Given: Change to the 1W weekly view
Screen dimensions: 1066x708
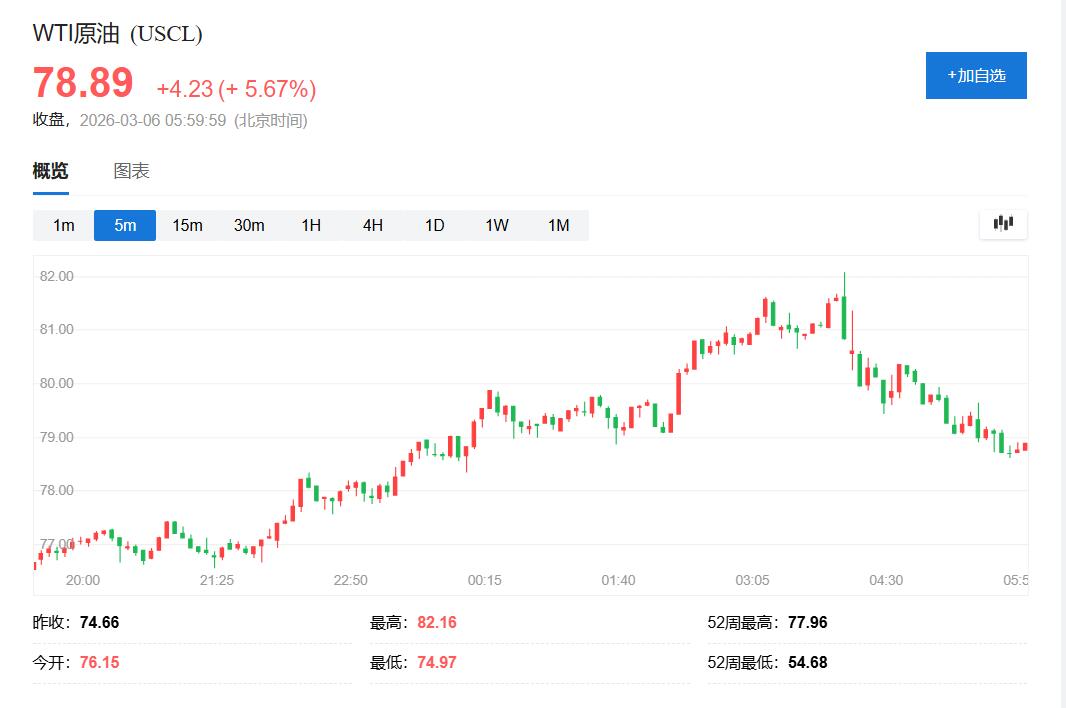Looking at the screenshot, I should [497, 225].
